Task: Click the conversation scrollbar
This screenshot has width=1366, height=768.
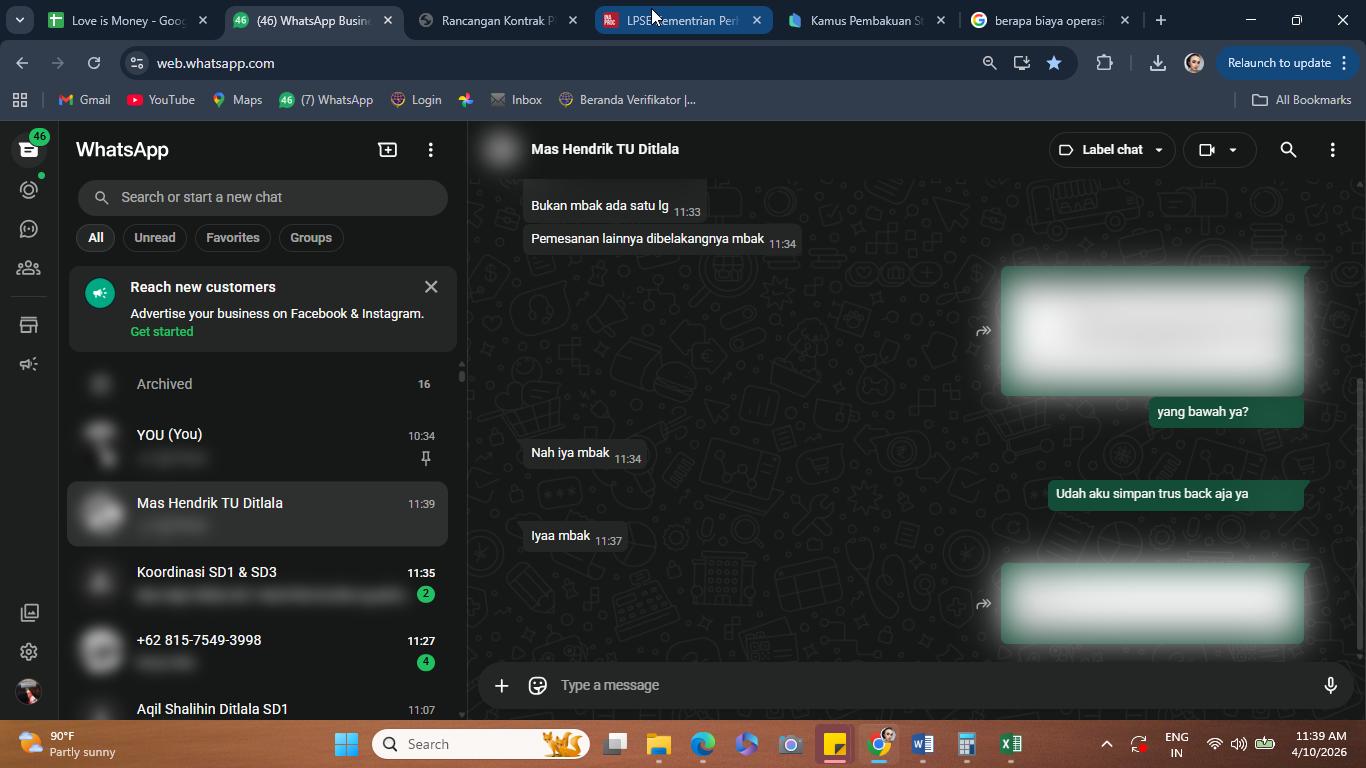Action: click(1360, 514)
